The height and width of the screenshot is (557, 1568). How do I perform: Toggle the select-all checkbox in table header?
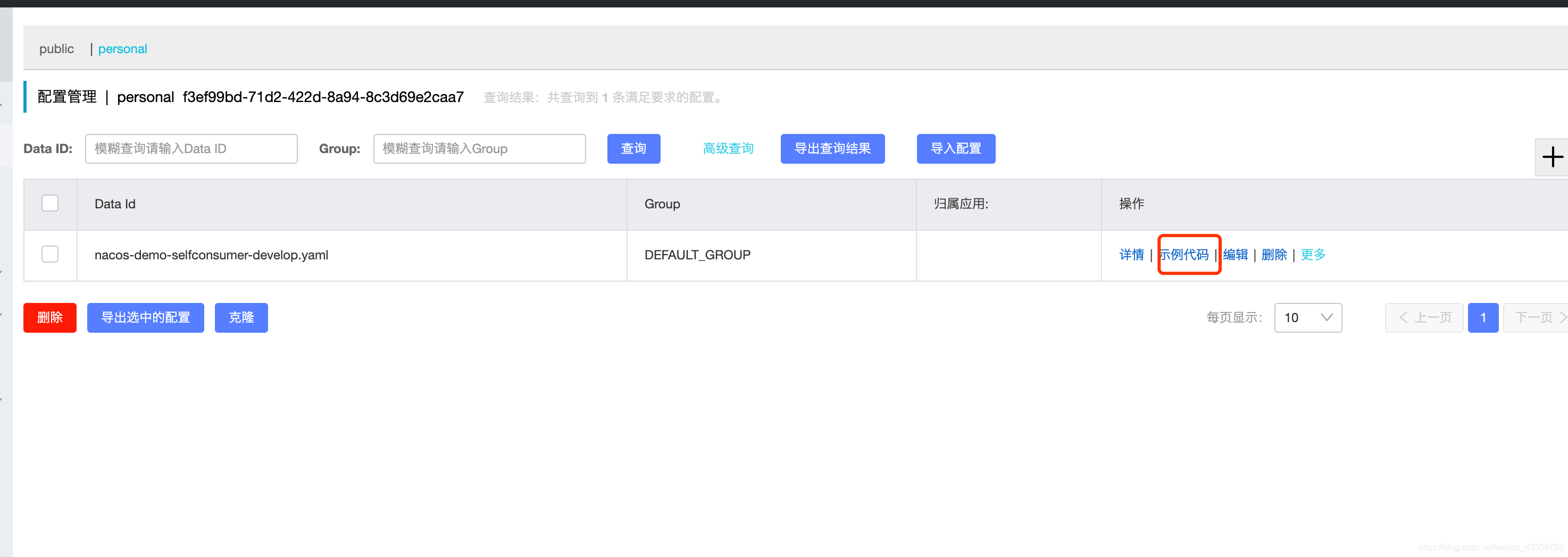coord(50,203)
